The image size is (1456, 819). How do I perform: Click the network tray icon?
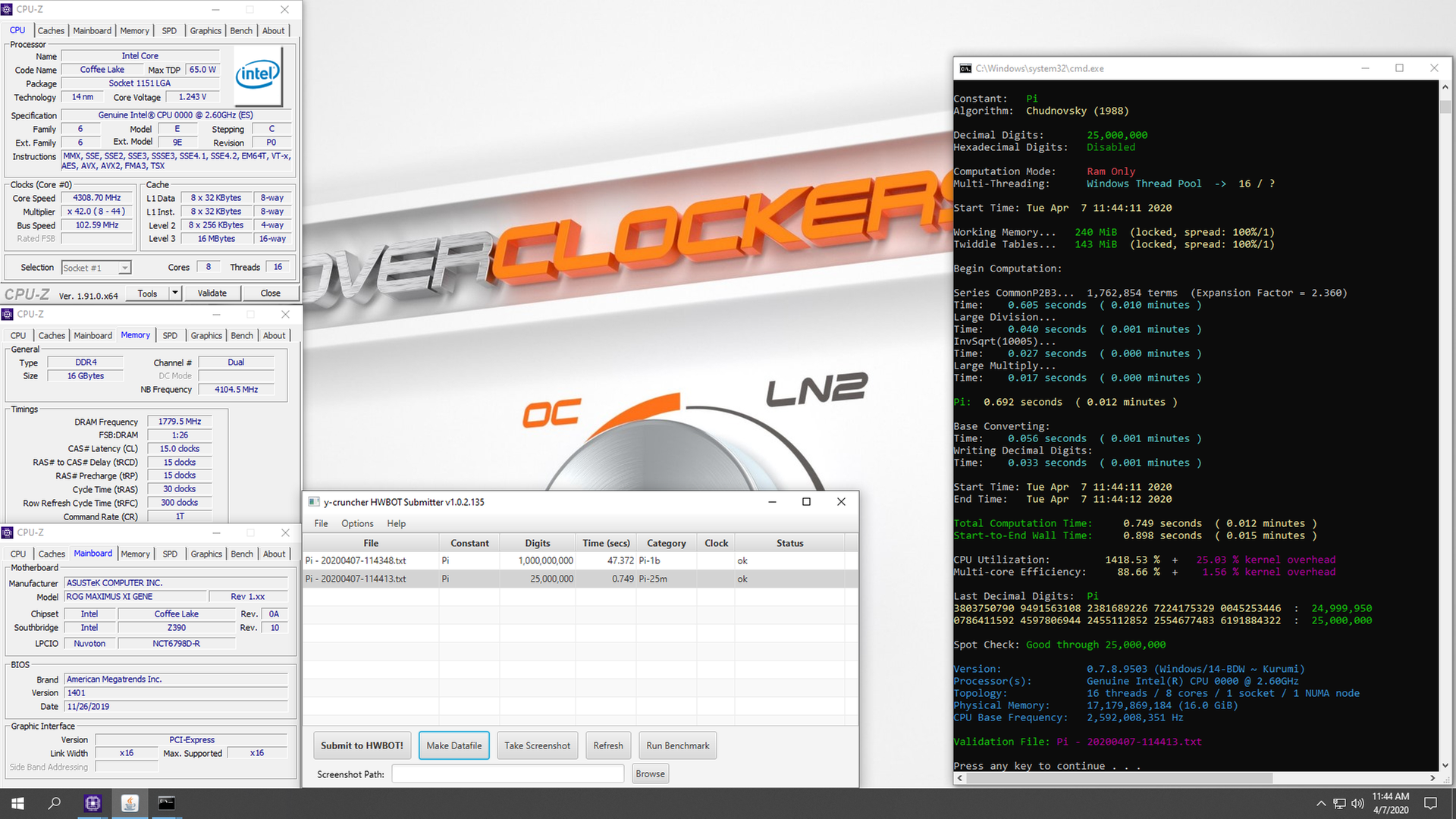pos(1339,803)
